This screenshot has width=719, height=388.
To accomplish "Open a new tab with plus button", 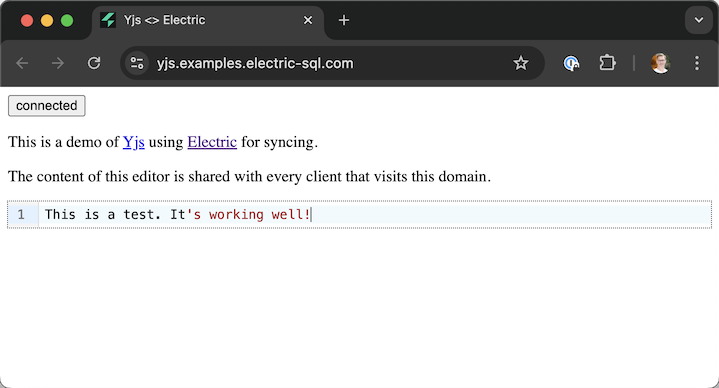I will point(344,20).
